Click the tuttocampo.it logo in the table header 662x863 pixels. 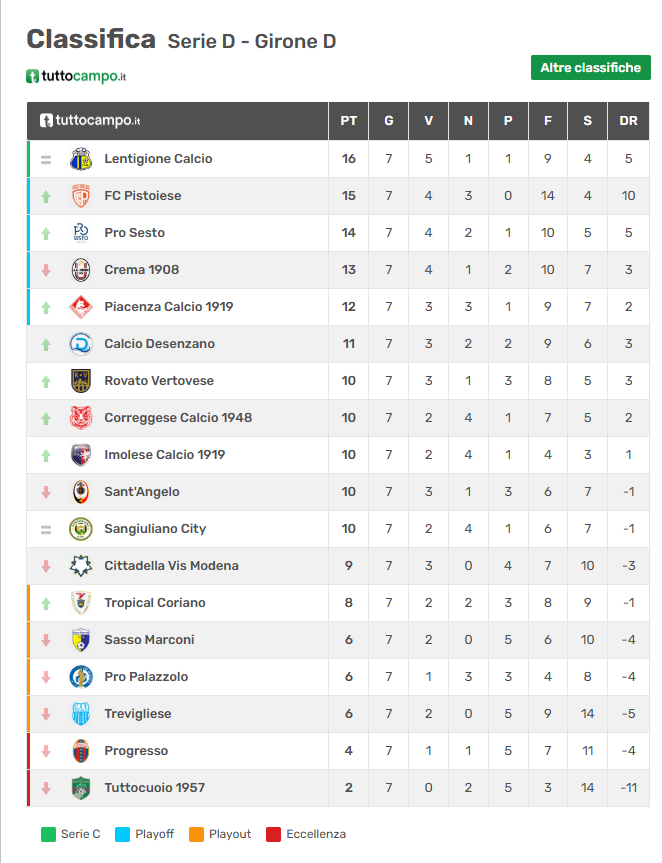coord(90,121)
